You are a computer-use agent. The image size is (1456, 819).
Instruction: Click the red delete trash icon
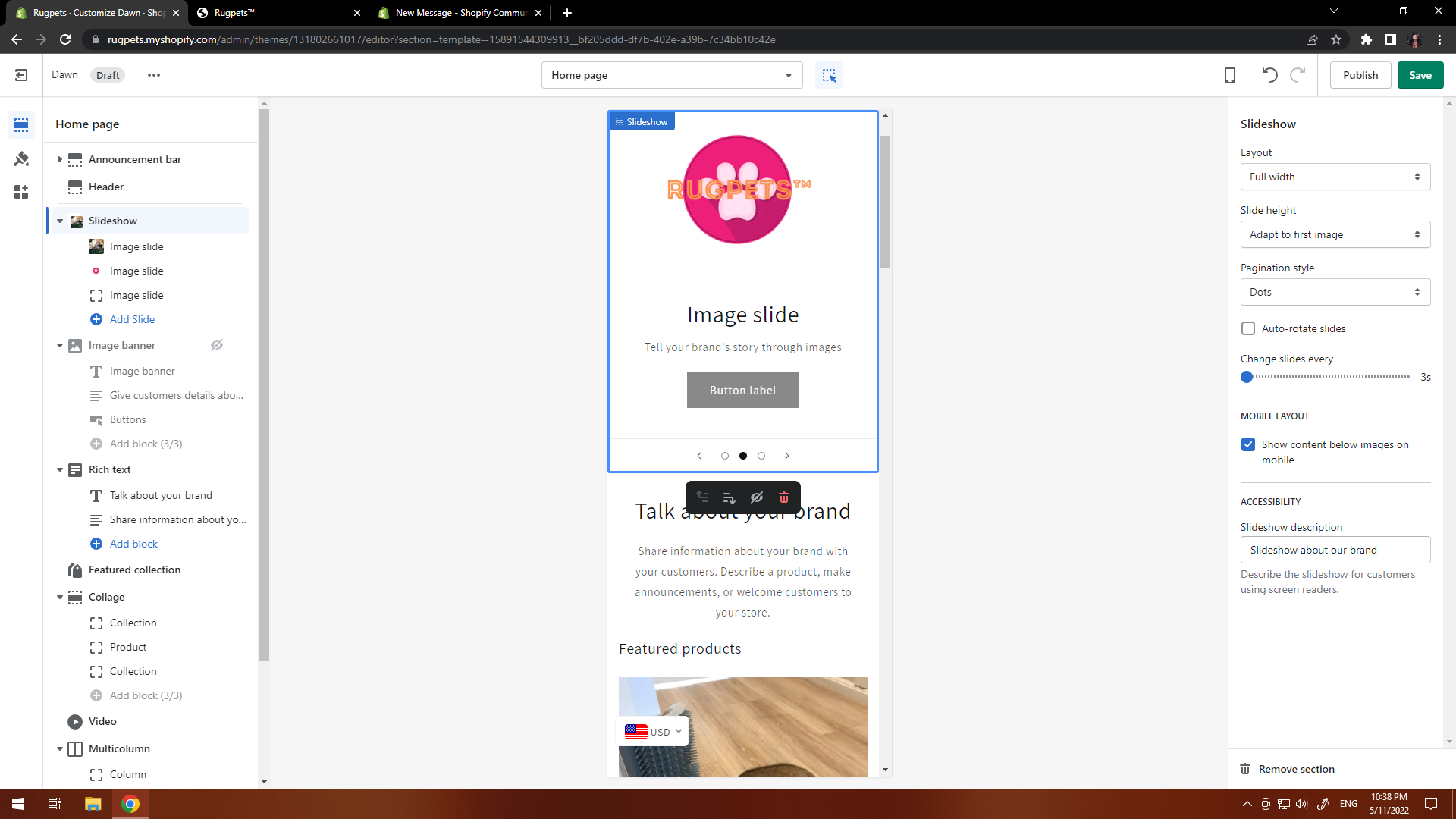click(784, 497)
